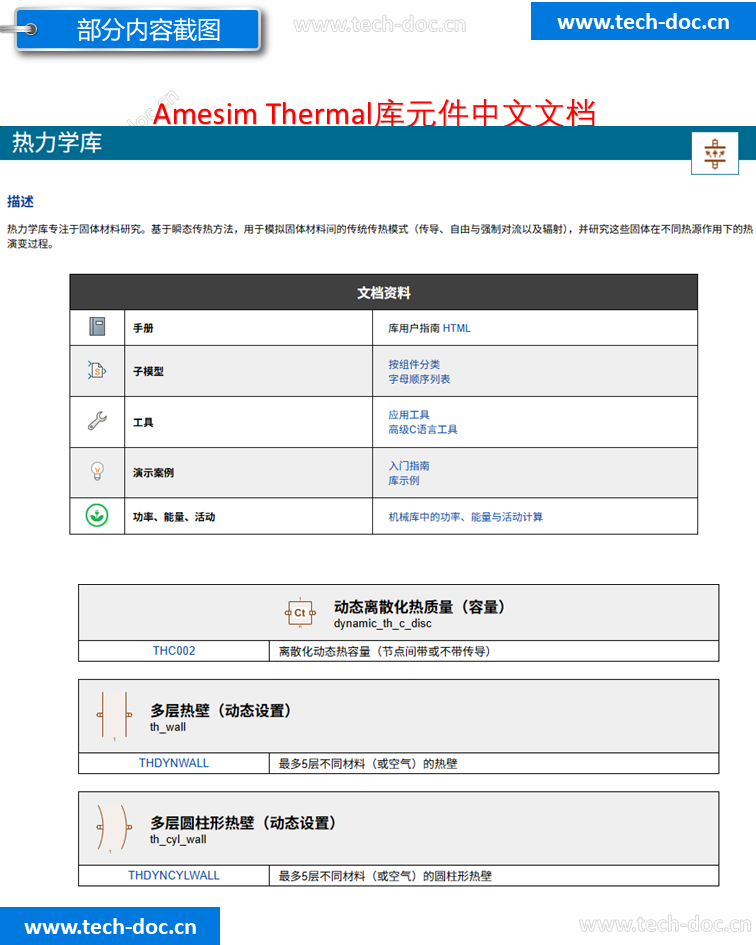Open the 字母顺序列表 link
The width and height of the screenshot is (756, 945).
[419, 379]
